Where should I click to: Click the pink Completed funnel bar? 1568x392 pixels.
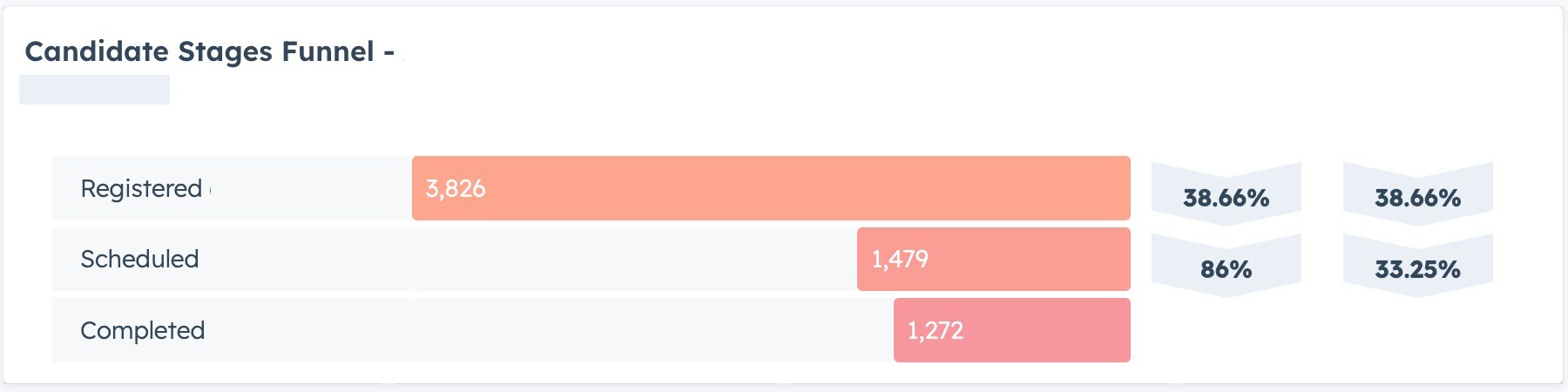coord(1045,330)
